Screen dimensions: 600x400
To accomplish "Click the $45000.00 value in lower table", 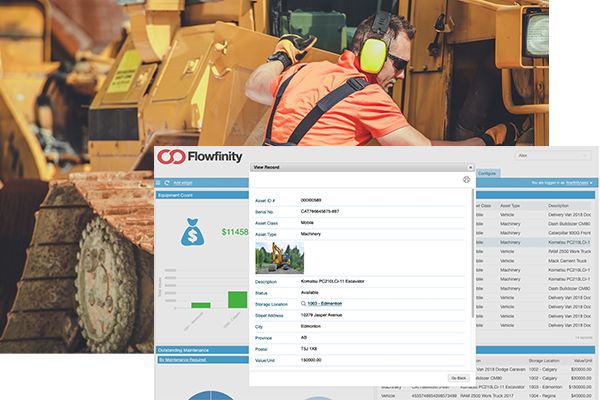I will [581, 396].
